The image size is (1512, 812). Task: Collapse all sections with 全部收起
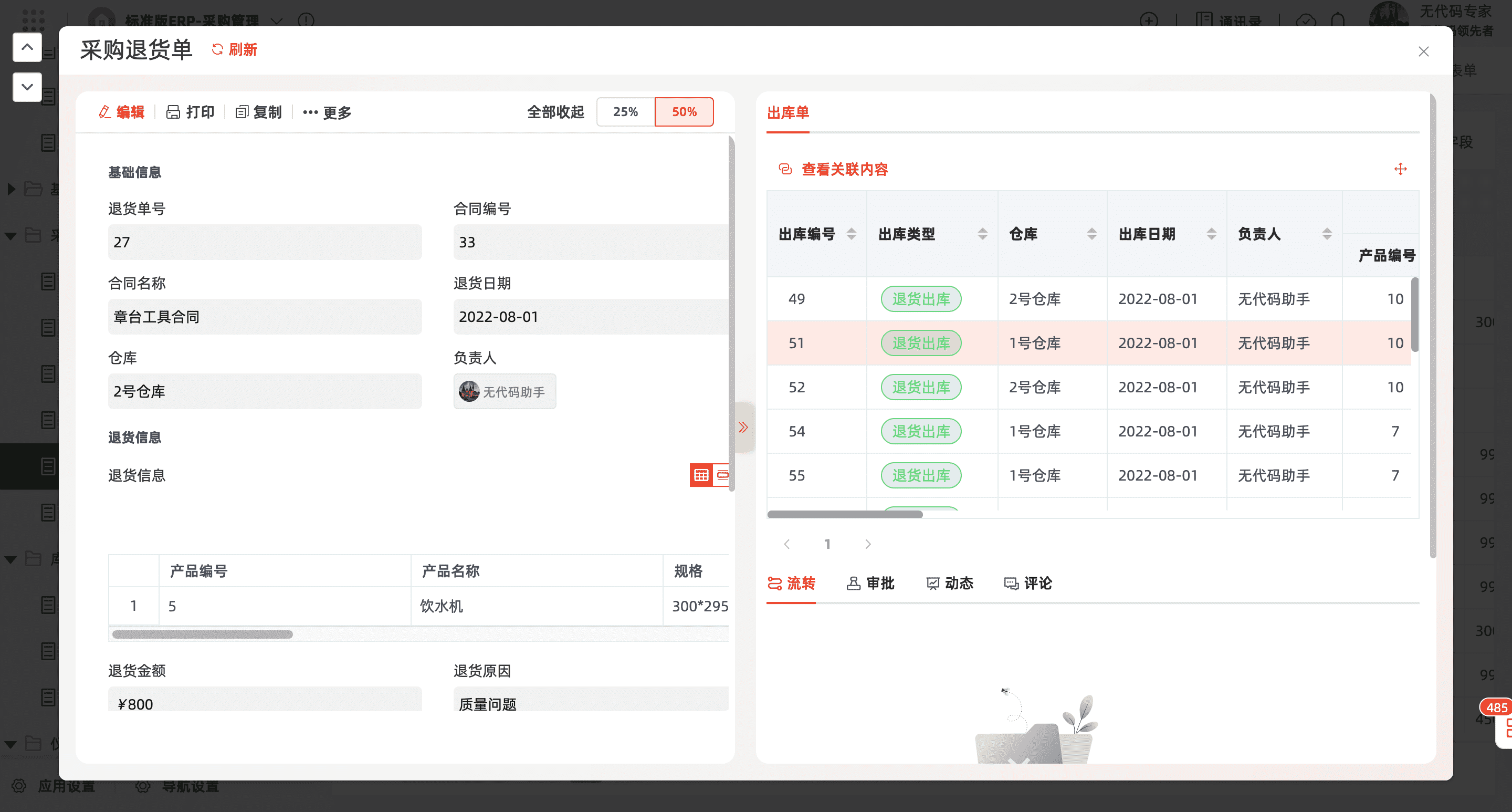[555, 111]
